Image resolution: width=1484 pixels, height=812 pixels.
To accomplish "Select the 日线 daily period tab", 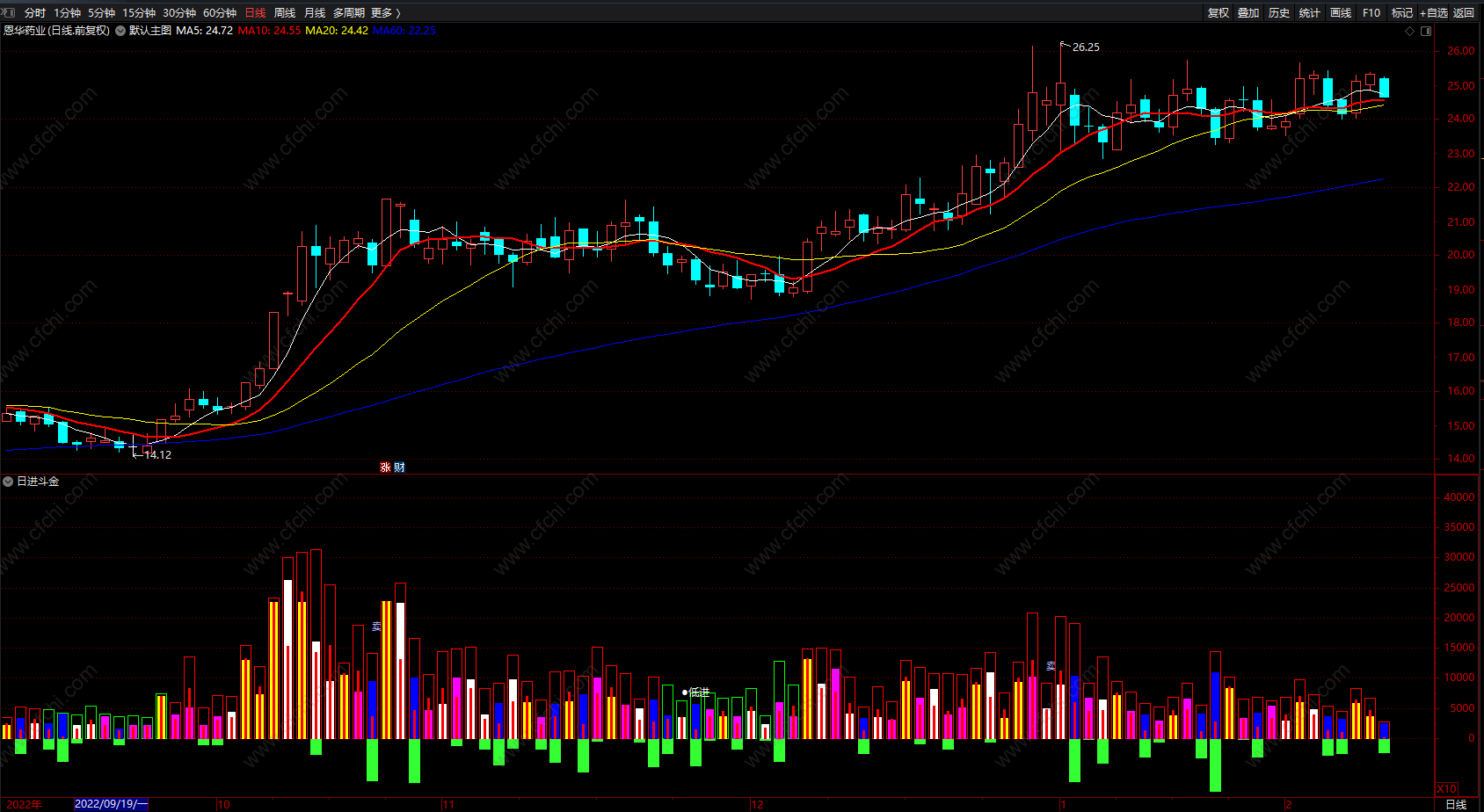I will (x=255, y=12).
